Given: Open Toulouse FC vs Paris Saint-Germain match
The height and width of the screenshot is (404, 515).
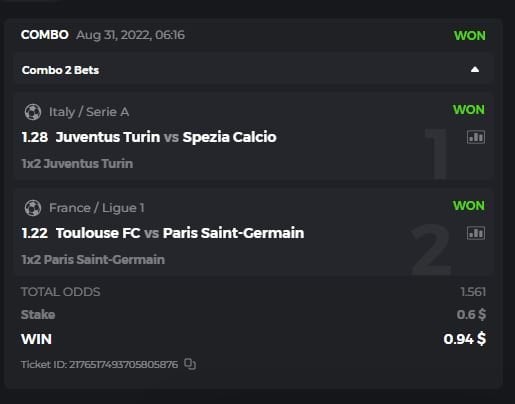Looking at the screenshot, I should [180, 233].
